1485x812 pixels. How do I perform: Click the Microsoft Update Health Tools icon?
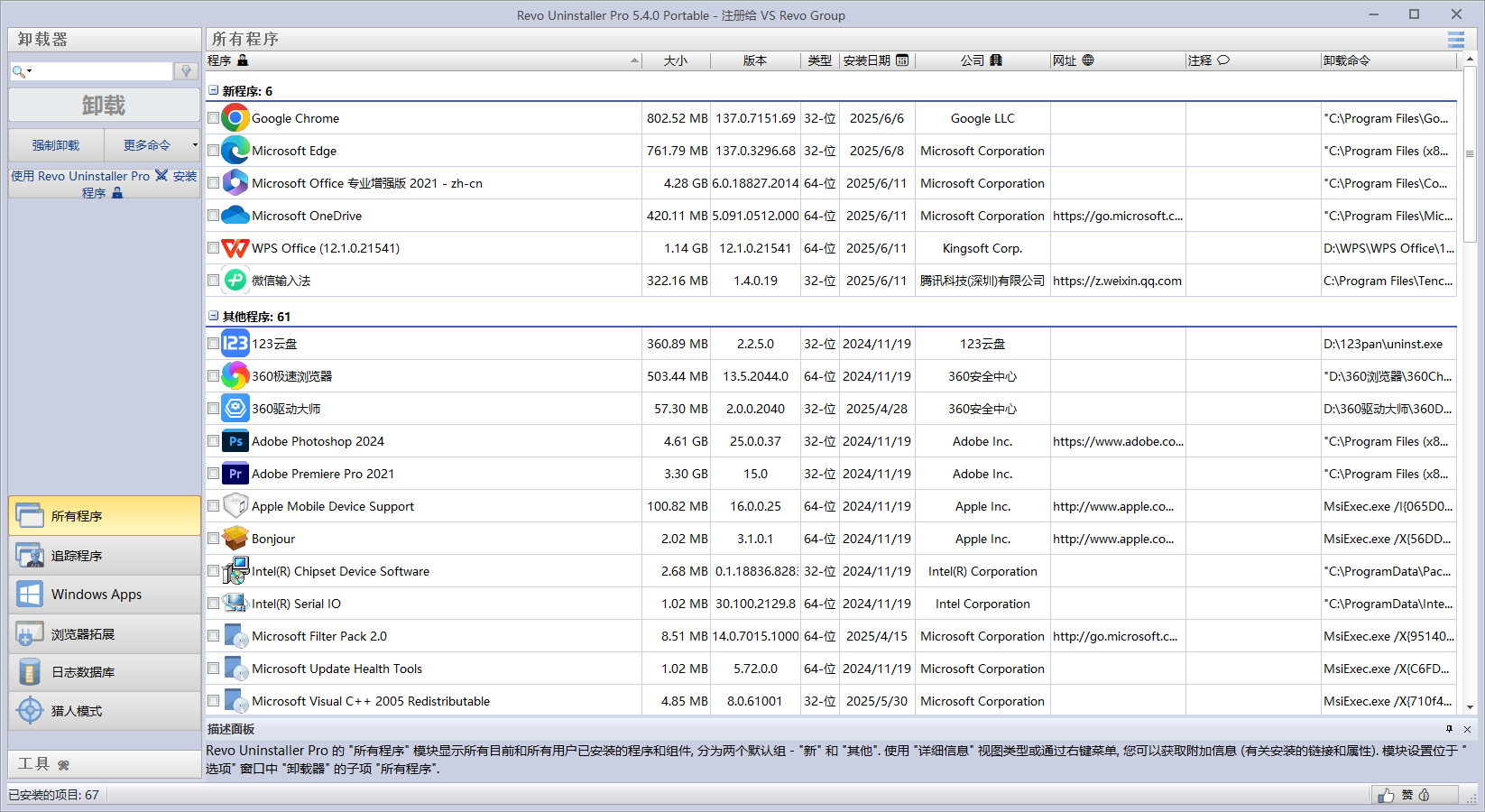(235, 669)
